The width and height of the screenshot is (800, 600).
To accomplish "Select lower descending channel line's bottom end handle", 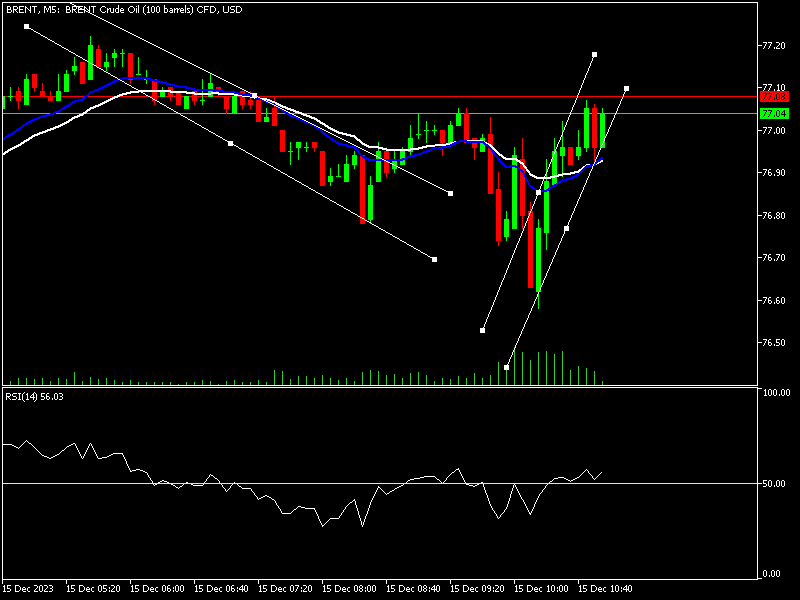I will [434, 259].
